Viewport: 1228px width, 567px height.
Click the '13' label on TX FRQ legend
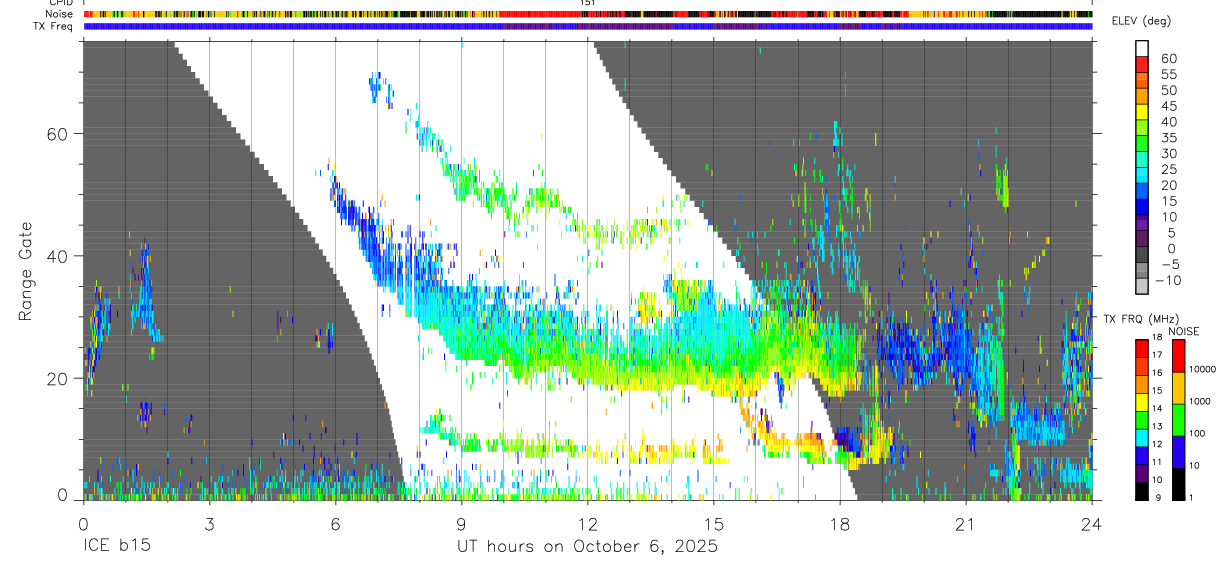(x=1156, y=426)
